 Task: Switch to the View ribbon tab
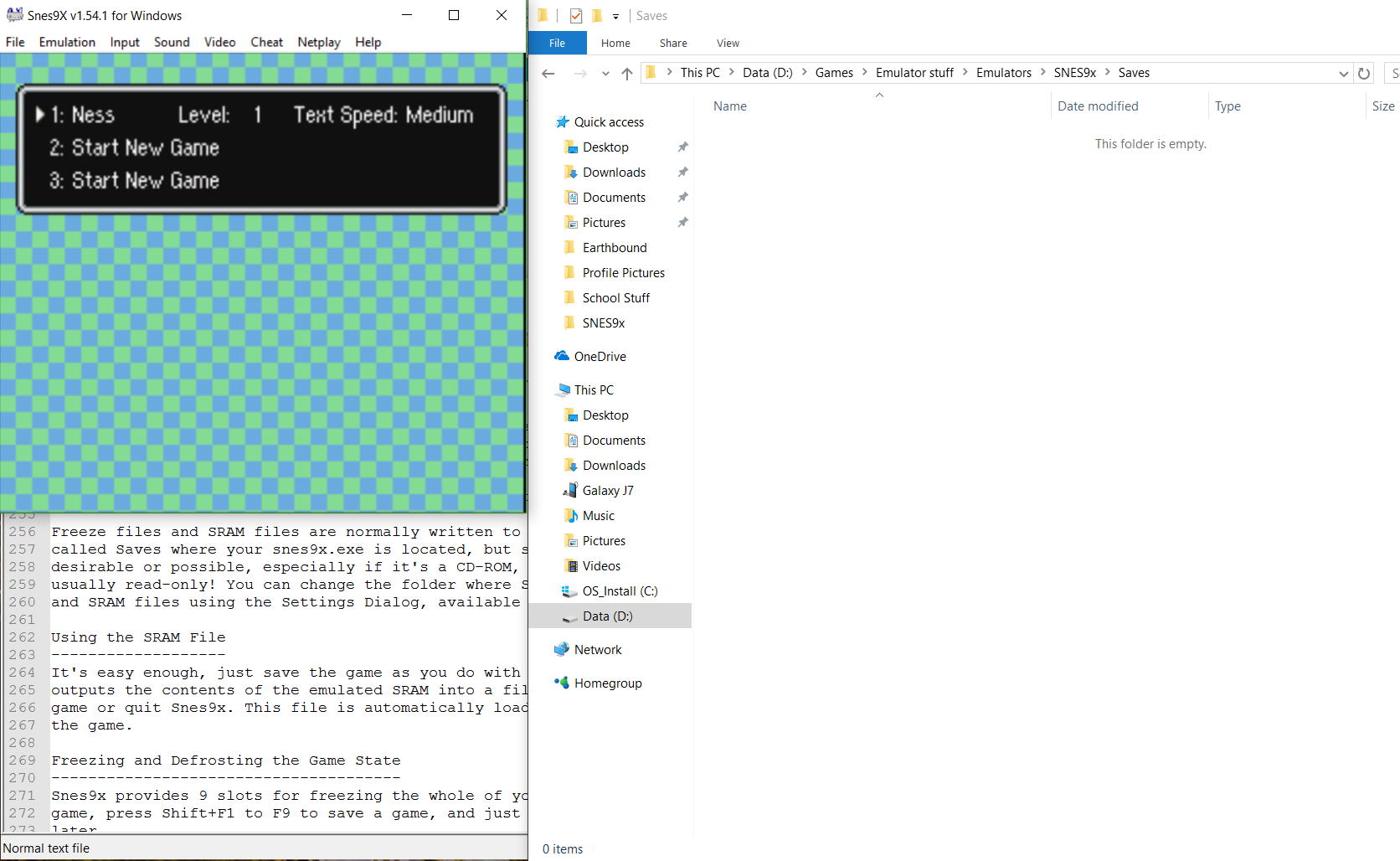[x=728, y=43]
